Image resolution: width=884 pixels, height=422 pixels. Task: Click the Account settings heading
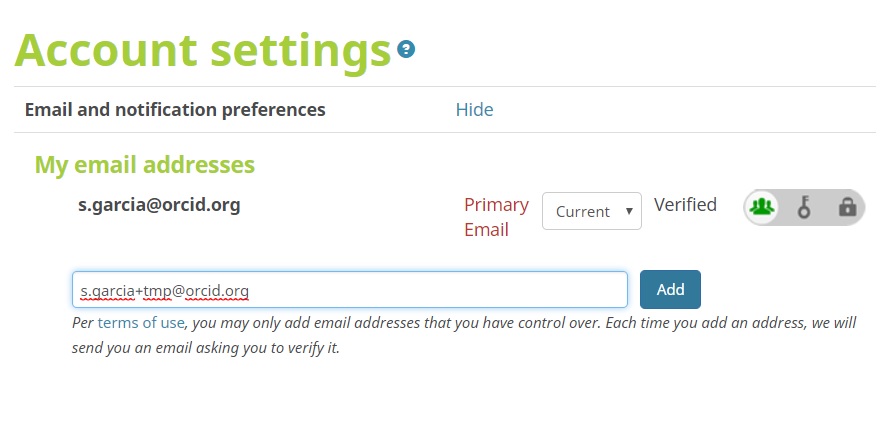point(202,50)
